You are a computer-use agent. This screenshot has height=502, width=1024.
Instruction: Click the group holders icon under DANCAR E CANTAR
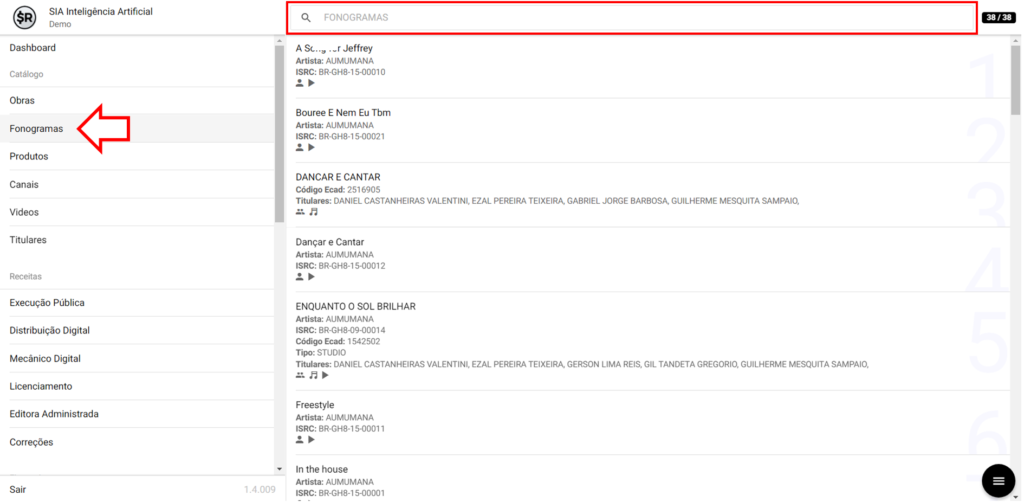click(x=300, y=212)
